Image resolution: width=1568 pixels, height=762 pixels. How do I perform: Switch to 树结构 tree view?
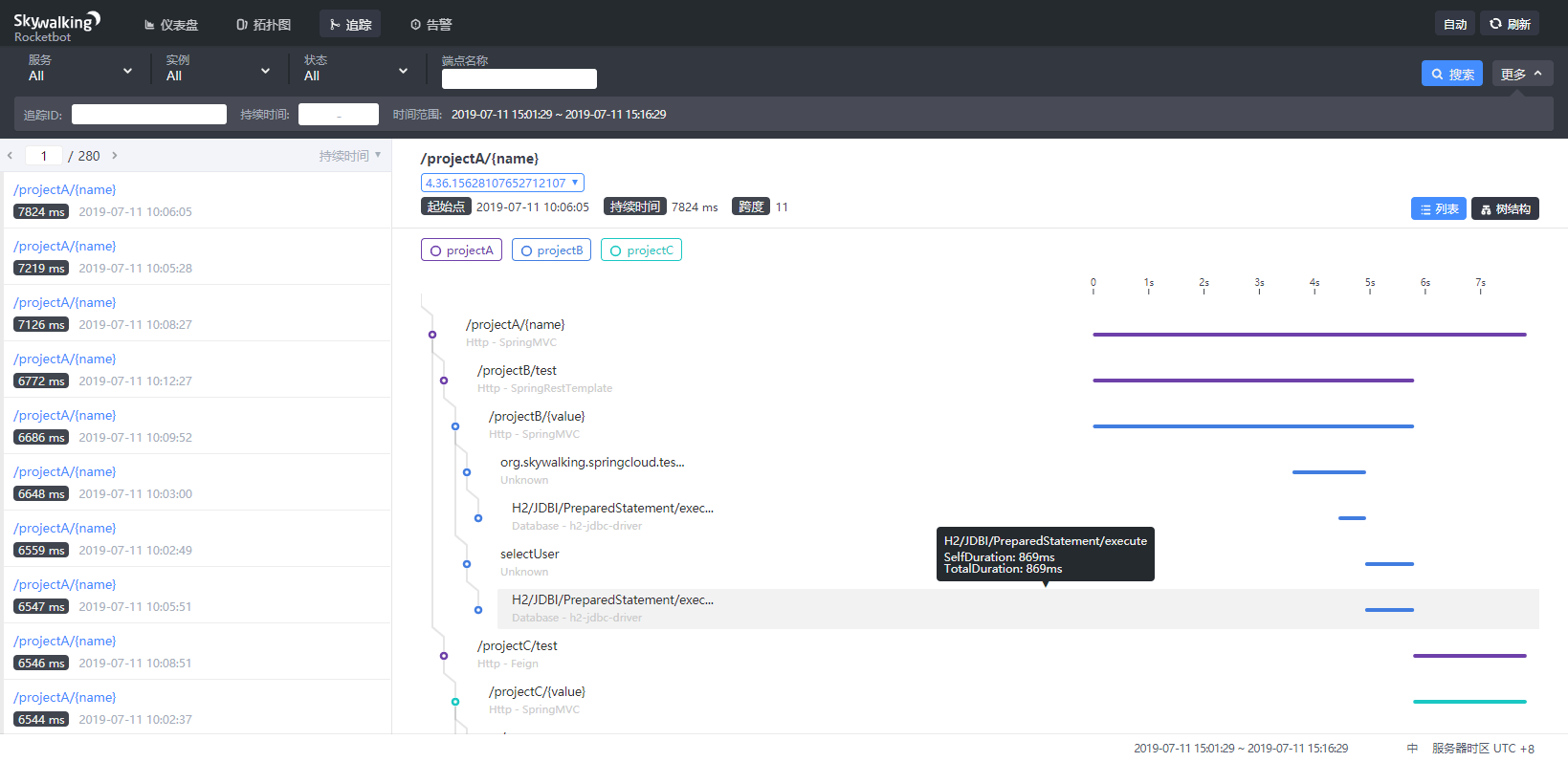click(x=1505, y=208)
